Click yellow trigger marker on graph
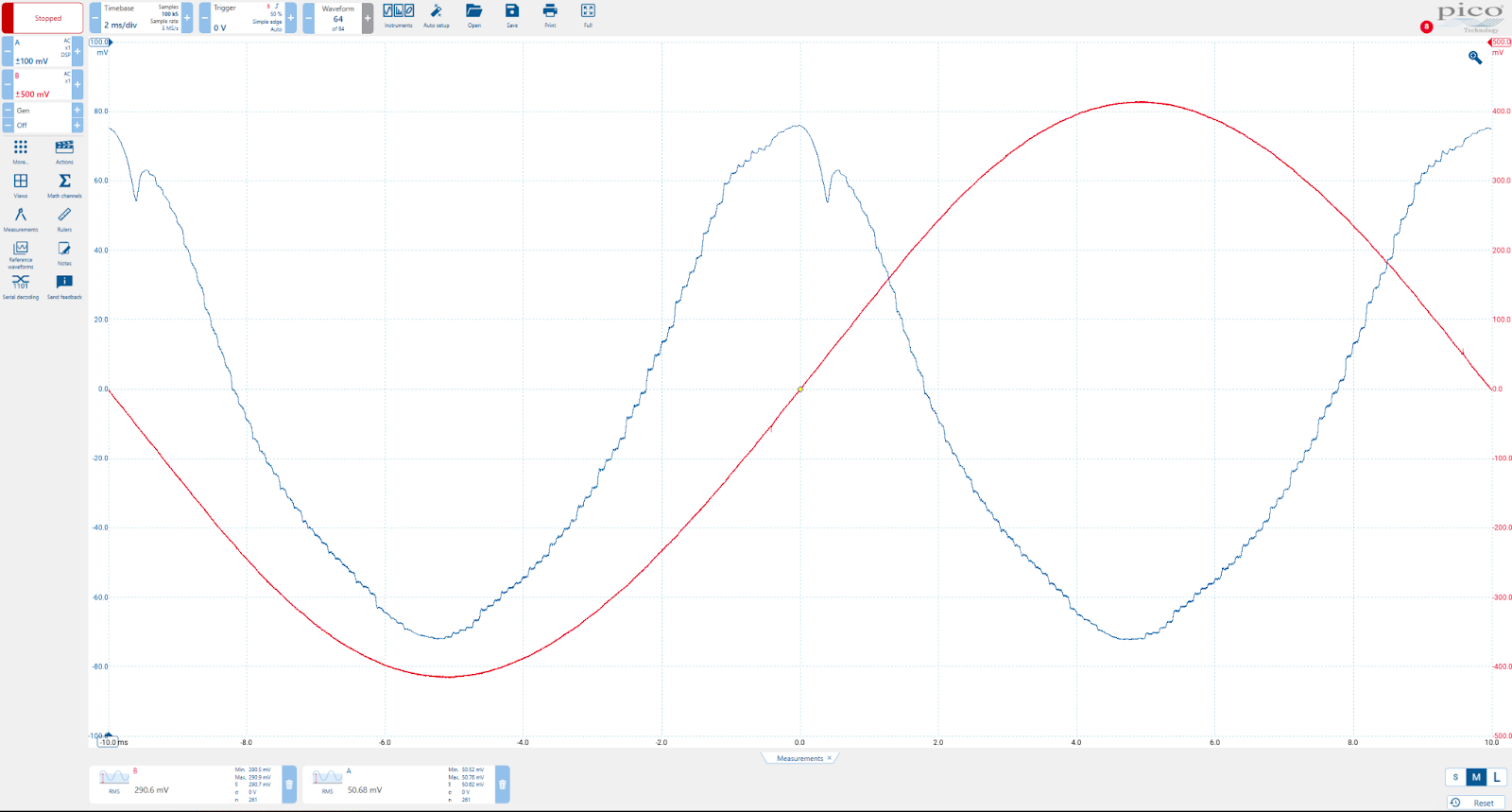The height and width of the screenshot is (812, 1512). (800, 389)
